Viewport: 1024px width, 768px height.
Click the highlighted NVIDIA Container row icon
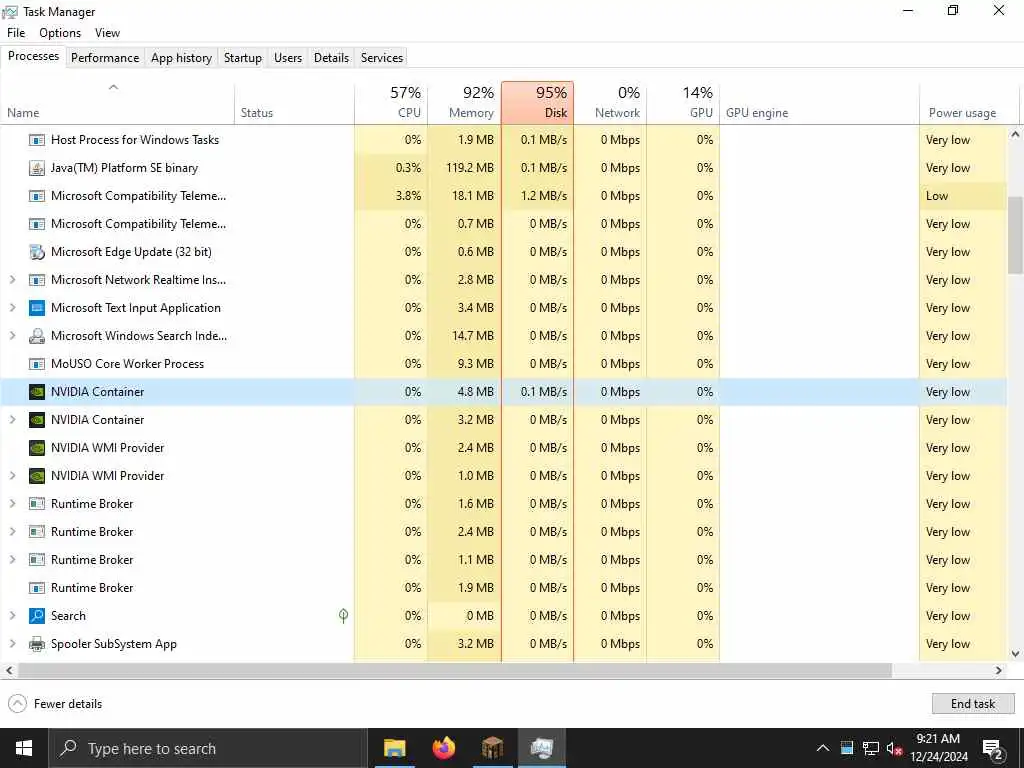[x=37, y=392]
